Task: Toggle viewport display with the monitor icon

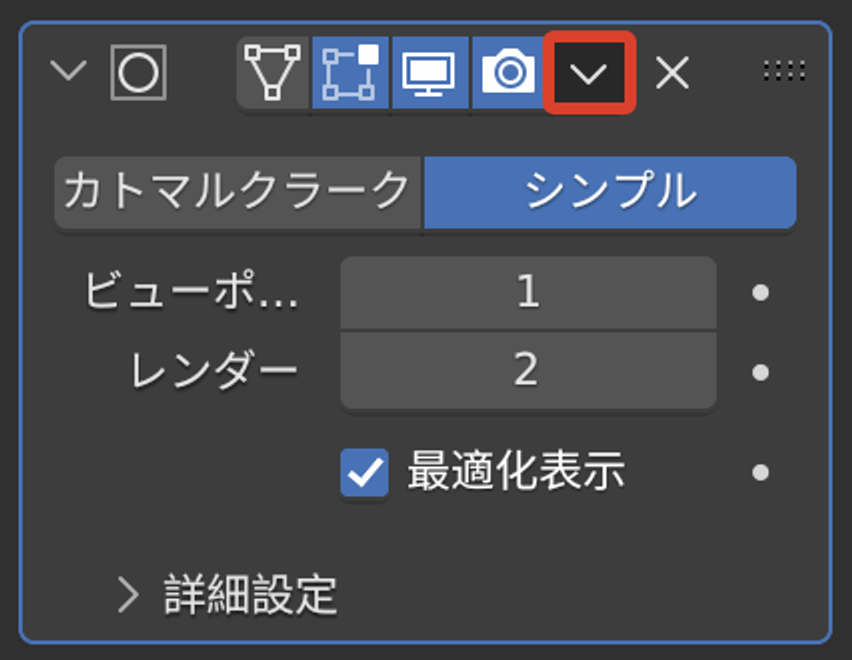Action: 430,72
